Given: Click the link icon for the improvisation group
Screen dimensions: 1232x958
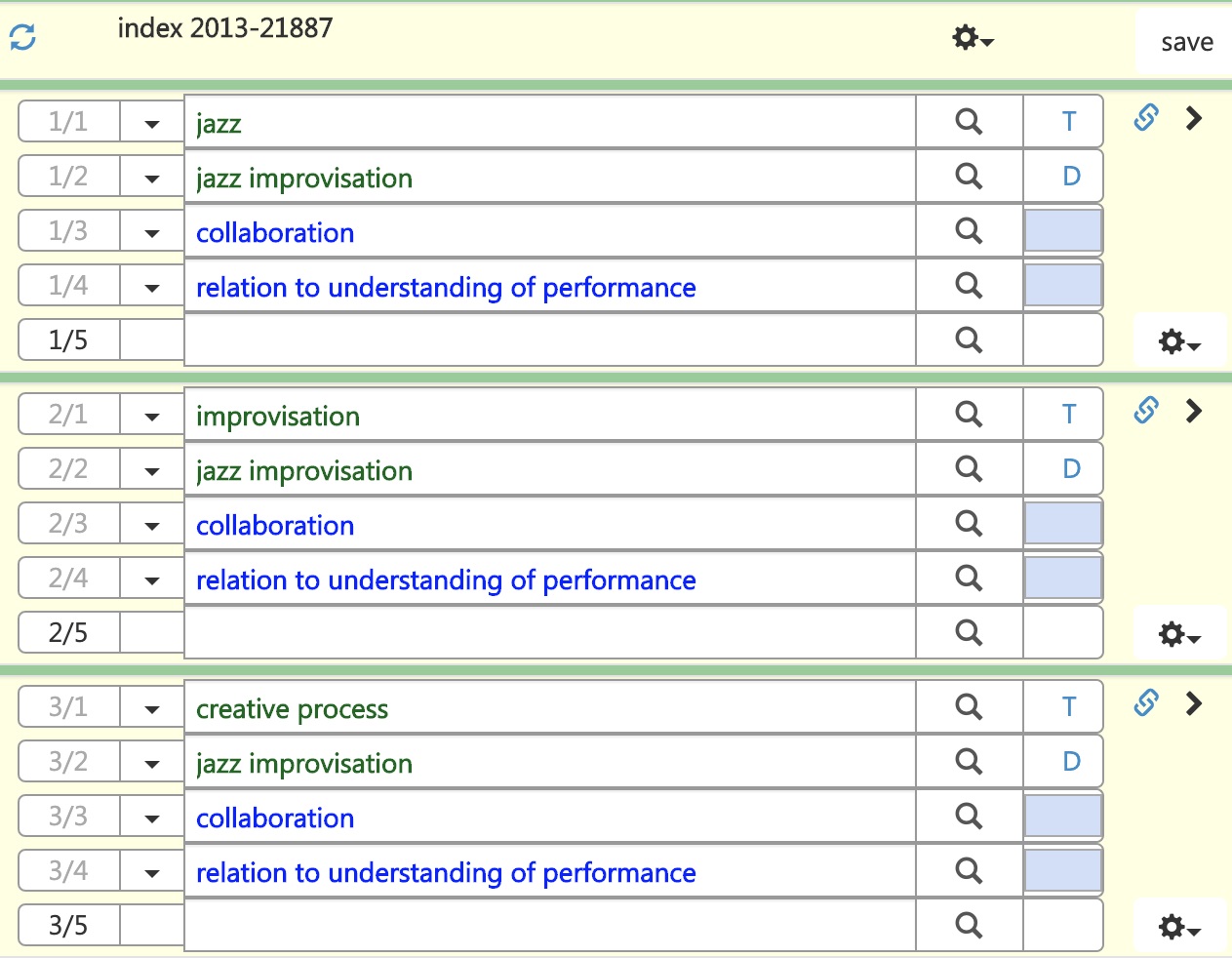Looking at the screenshot, I should (1146, 411).
